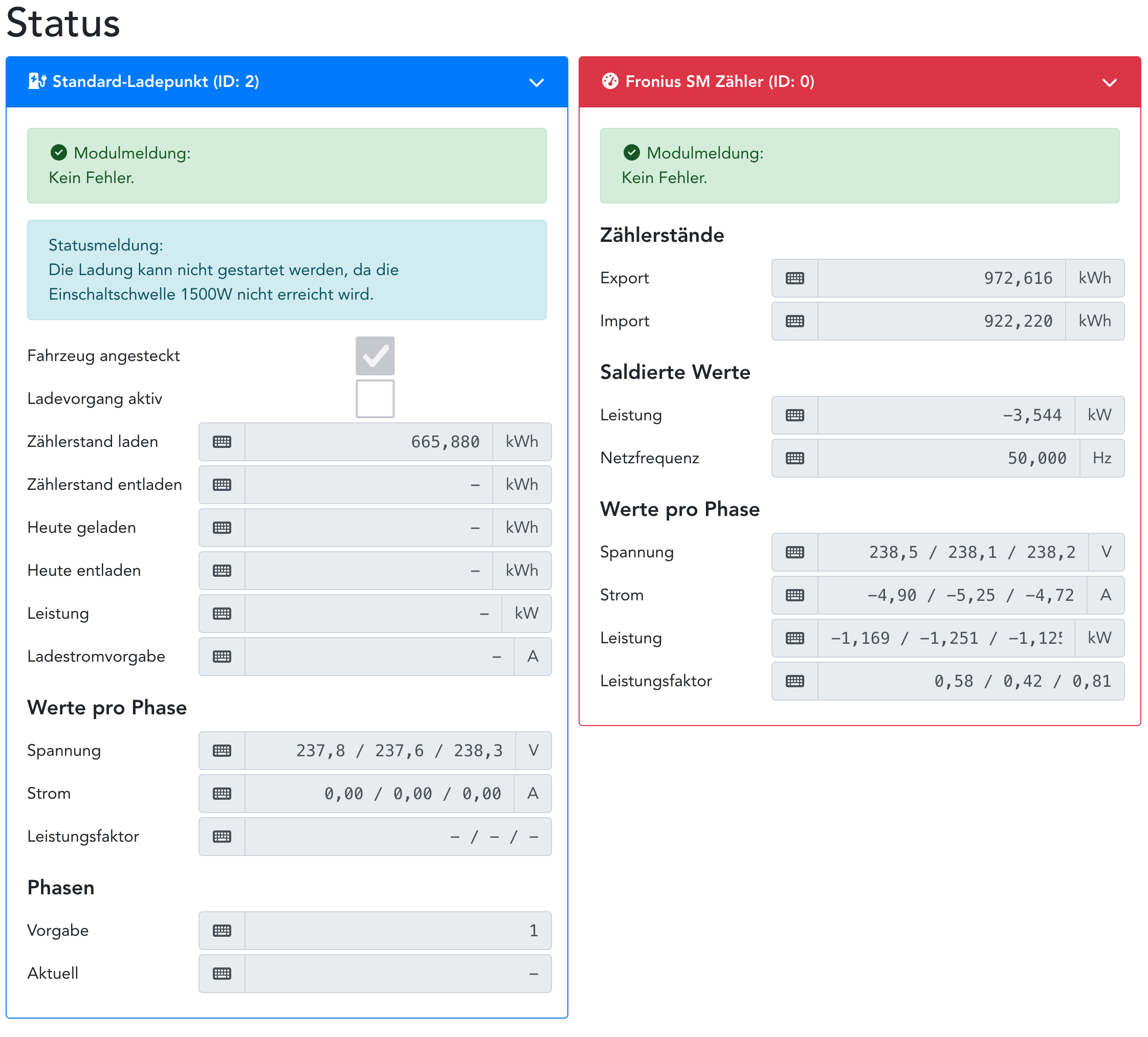
Task: Collapse Fronius SM Zähler card with chevron
Action: [x=1109, y=82]
